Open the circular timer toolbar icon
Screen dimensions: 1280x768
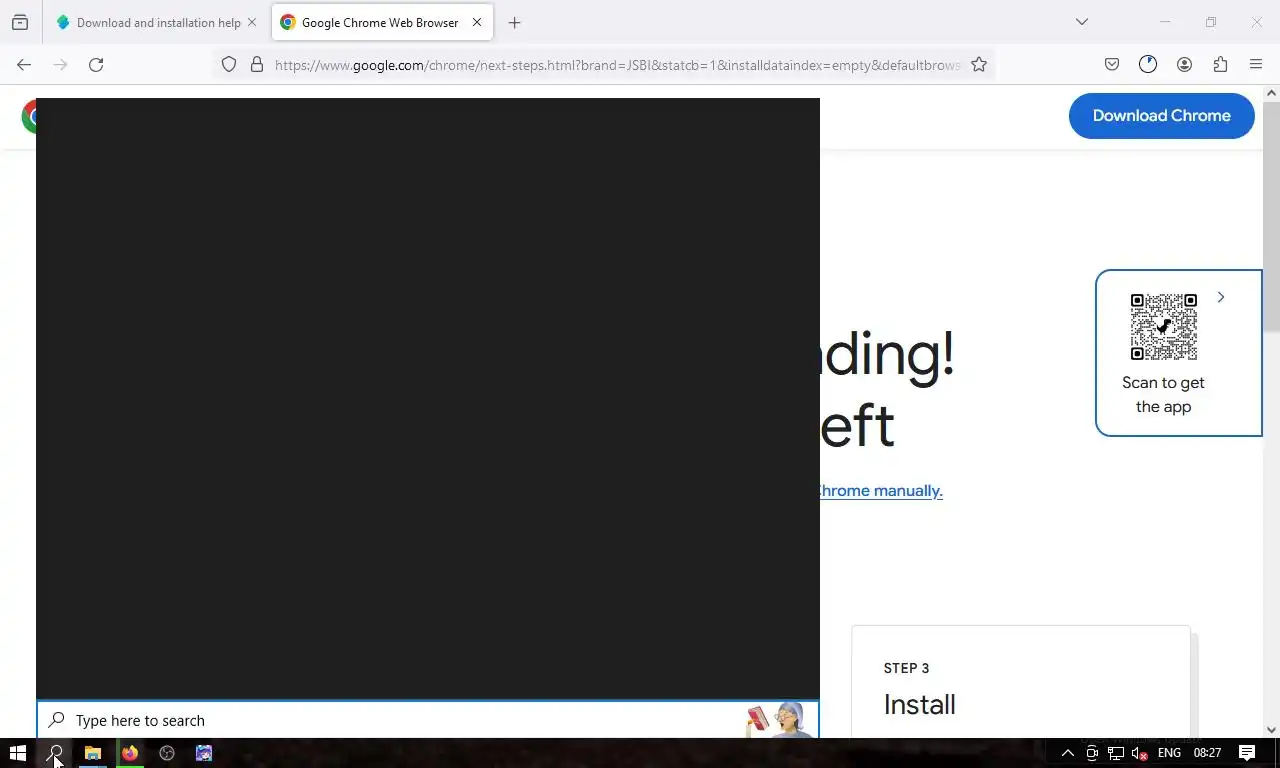[1148, 64]
